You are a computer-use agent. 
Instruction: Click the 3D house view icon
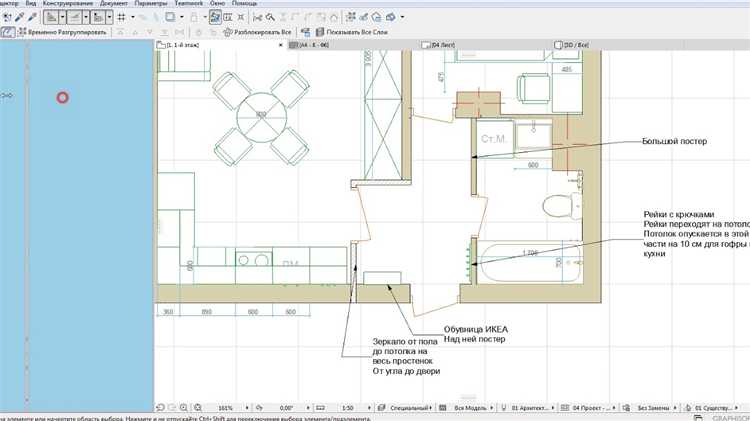377,17
